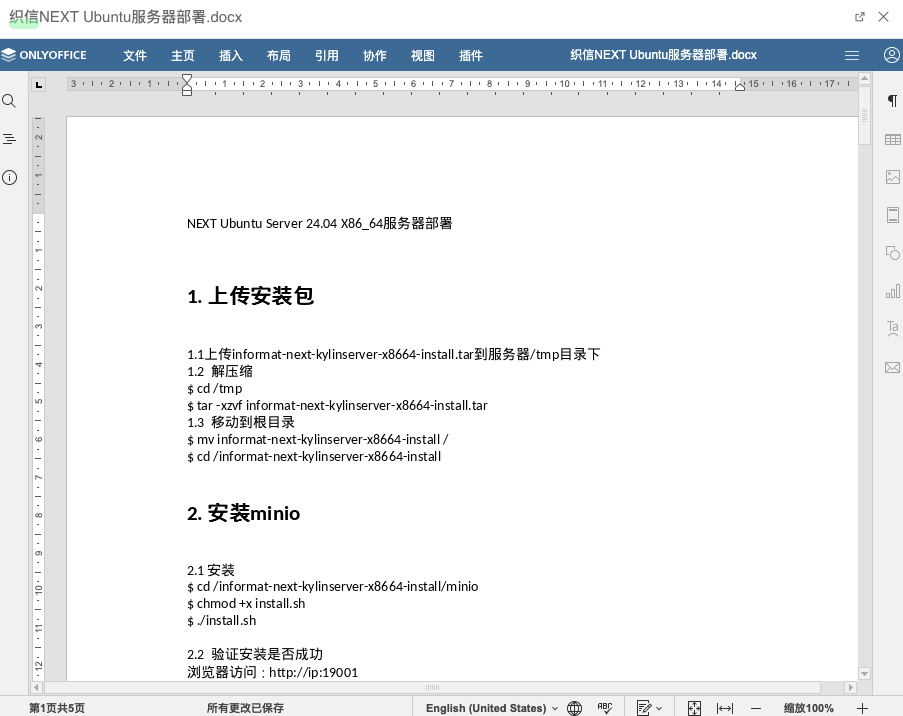903x716 pixels.
Task: Switch to the 插入 ribbon tab
Action: (230, 55)
